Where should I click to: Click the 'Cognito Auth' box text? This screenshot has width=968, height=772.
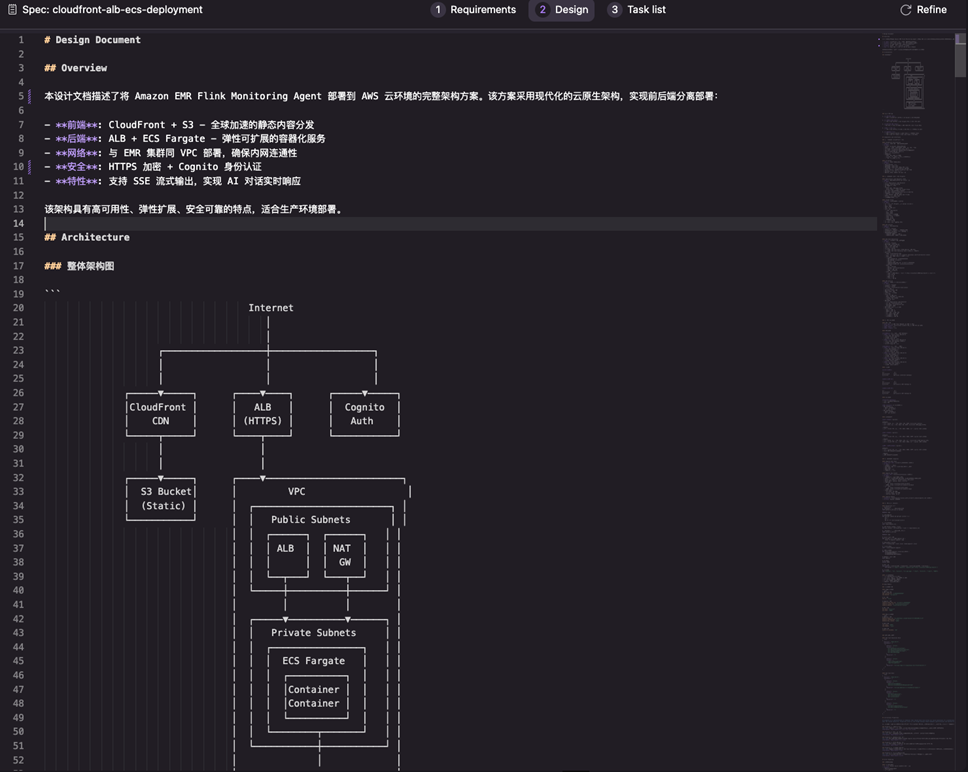click(x=364, y=414)
